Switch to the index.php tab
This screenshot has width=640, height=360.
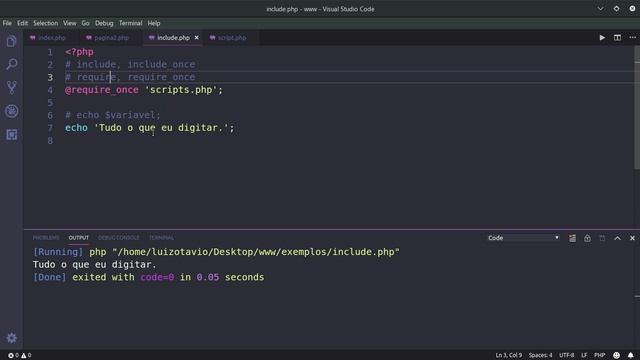pos(47,38)
